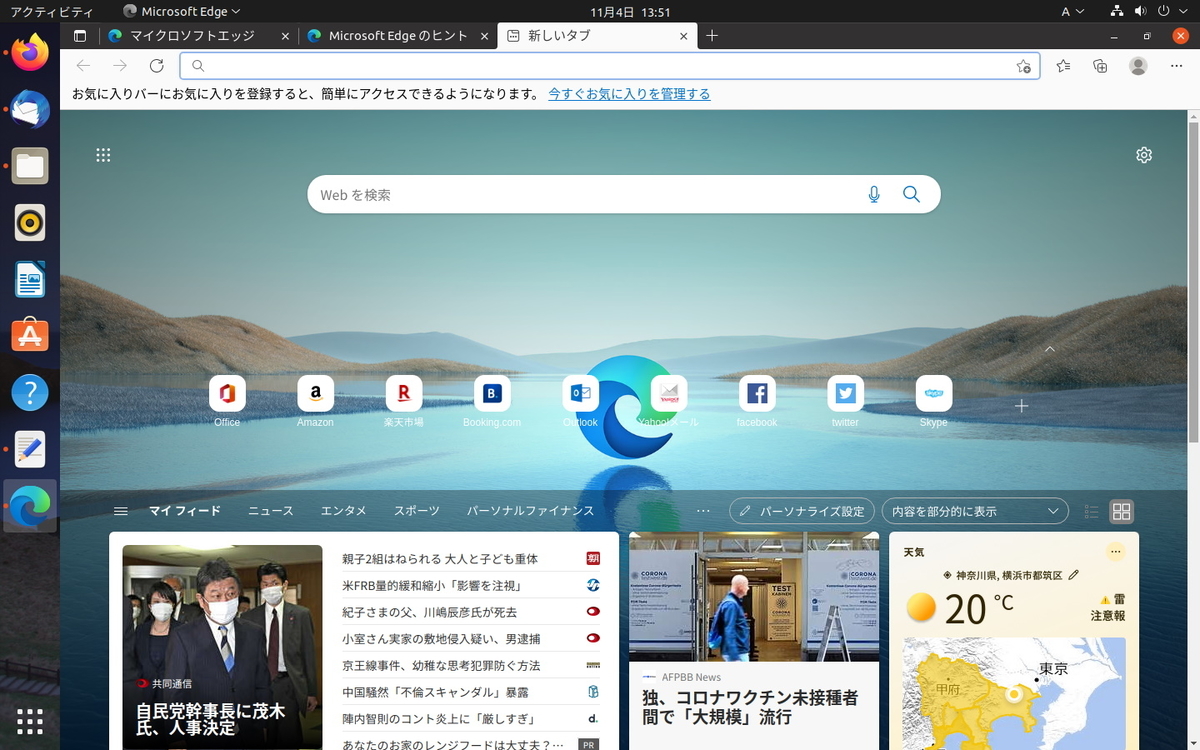Open the 楽天市場 quick link tile

tap(404, 394)
